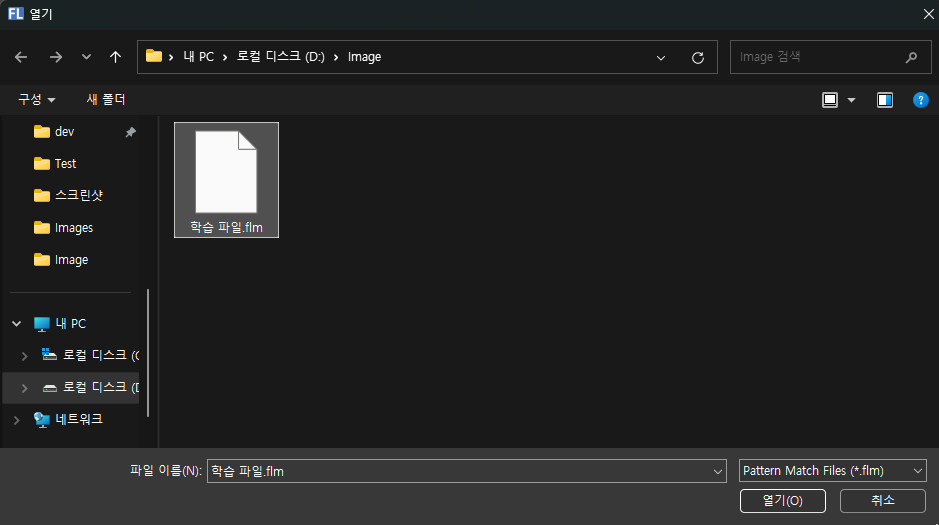The width and height of the screenshot is (939, 525).
Task: Open the chevron after 로컬 디스크 (D:) breadcrumb
Action: tap(336, 57)
